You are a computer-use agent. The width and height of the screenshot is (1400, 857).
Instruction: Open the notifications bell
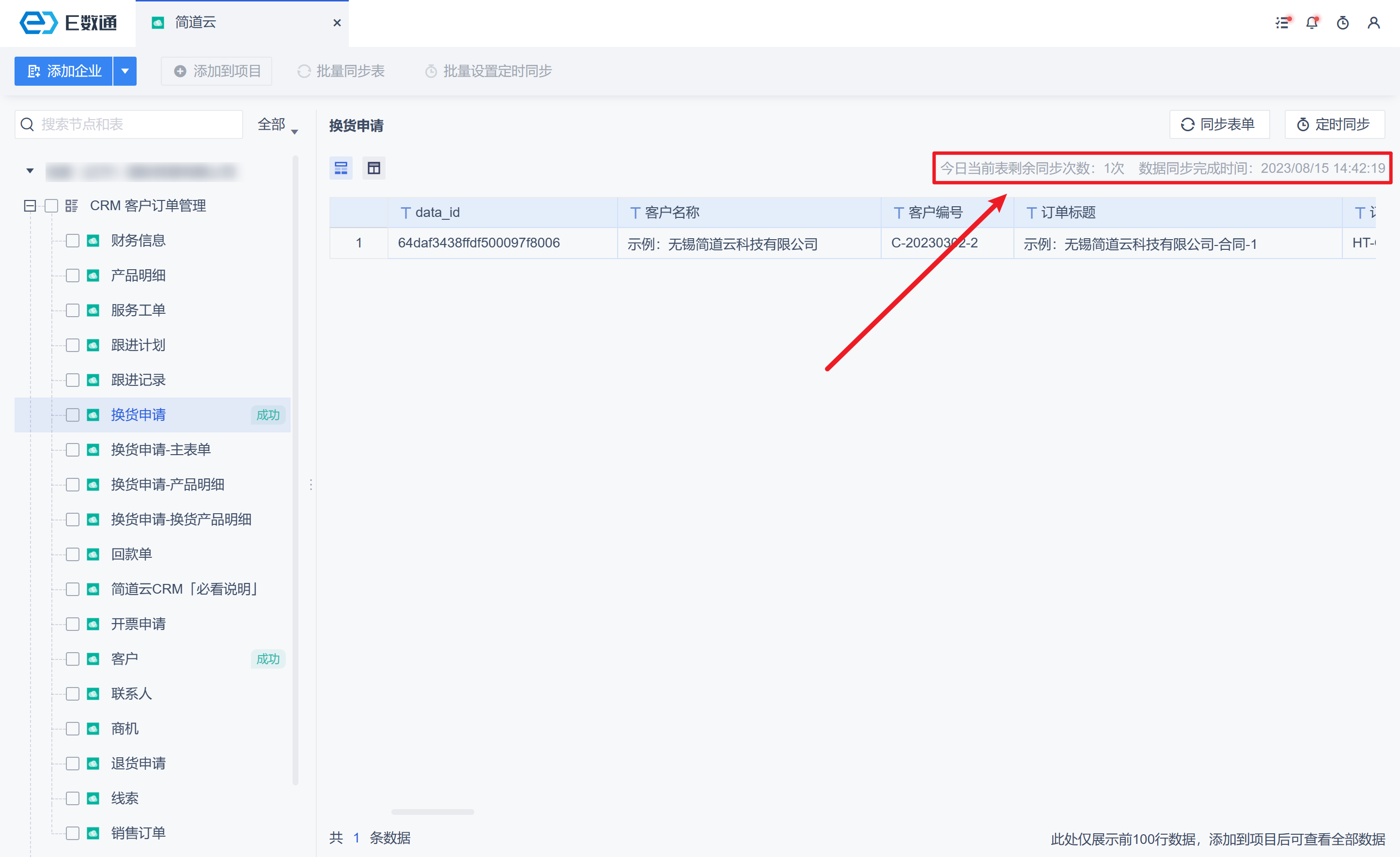pyautogui.click(x=1312, y=23)
